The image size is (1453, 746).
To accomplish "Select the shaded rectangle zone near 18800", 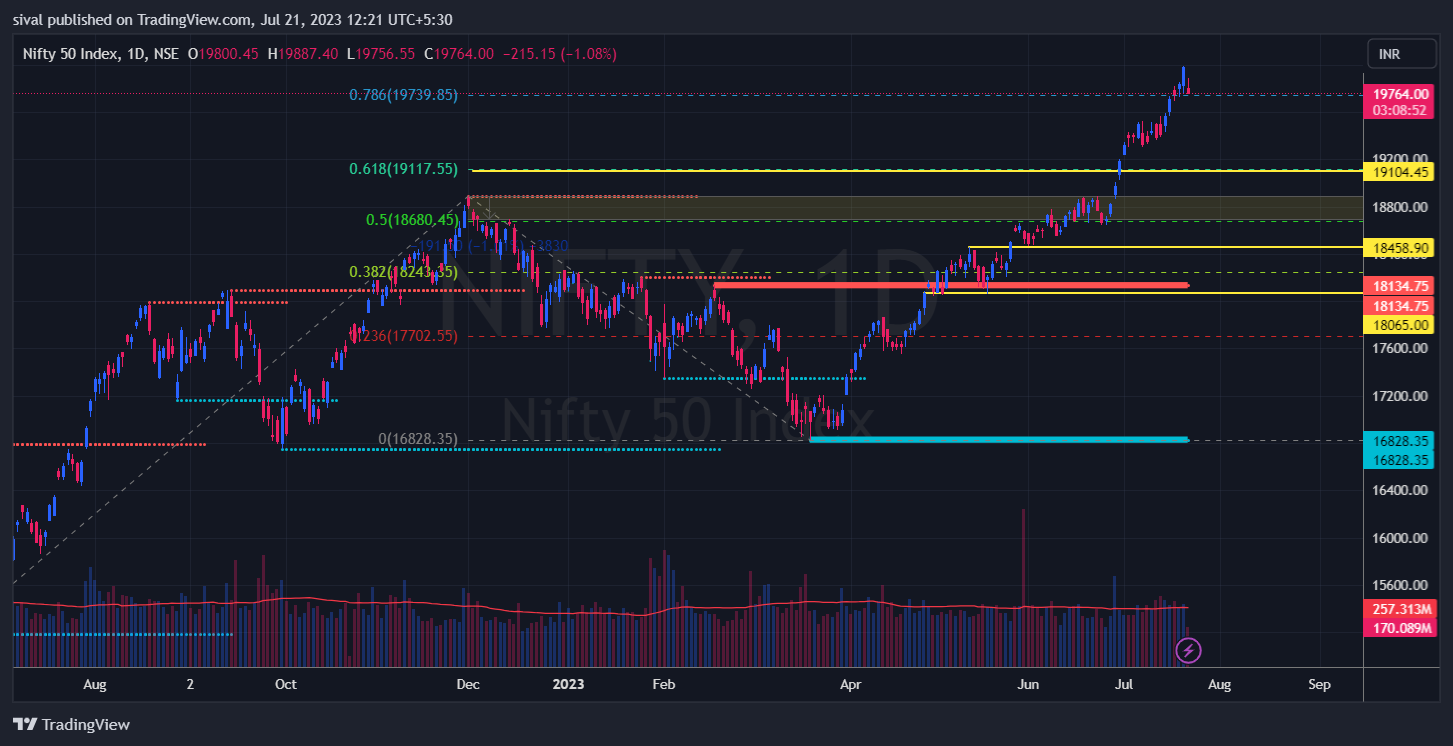I will (917, 208).
